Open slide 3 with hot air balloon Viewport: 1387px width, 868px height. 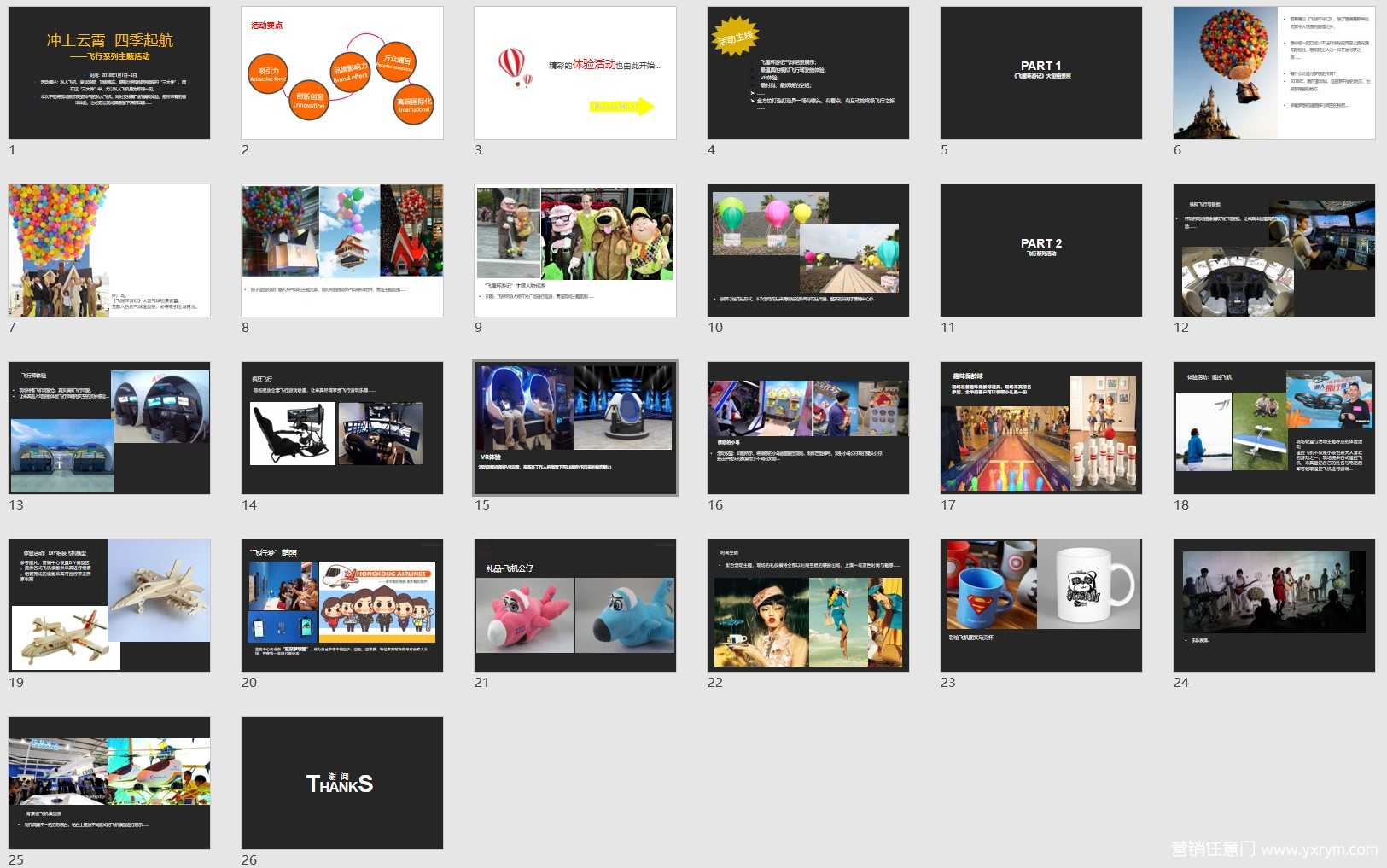coord(575,73)
